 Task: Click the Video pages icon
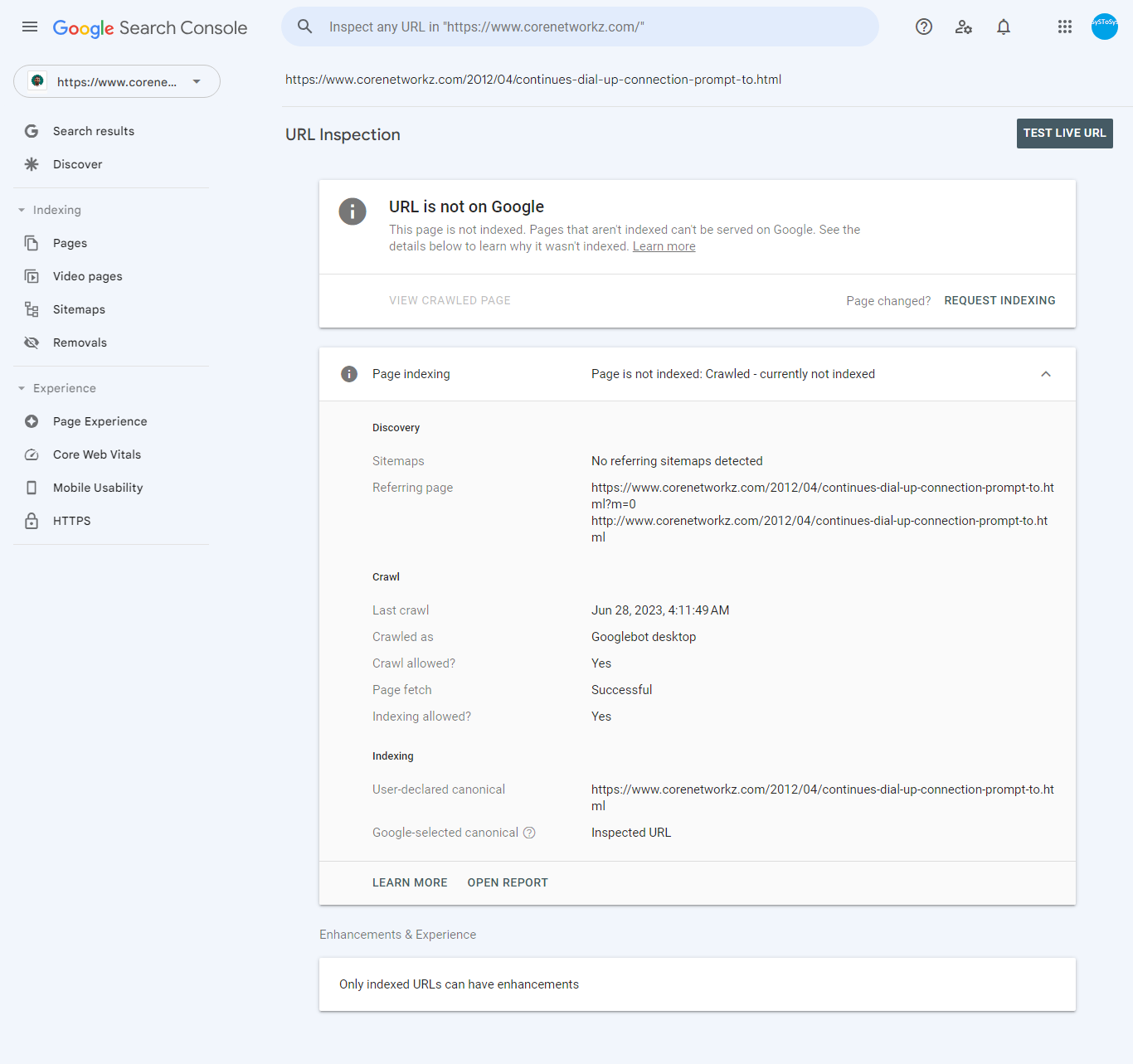coord(32,276)
